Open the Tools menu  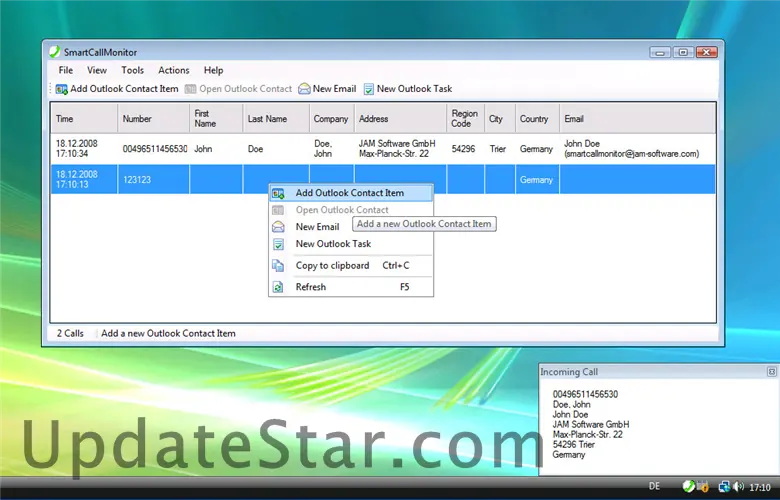click(x=132, y=70)
